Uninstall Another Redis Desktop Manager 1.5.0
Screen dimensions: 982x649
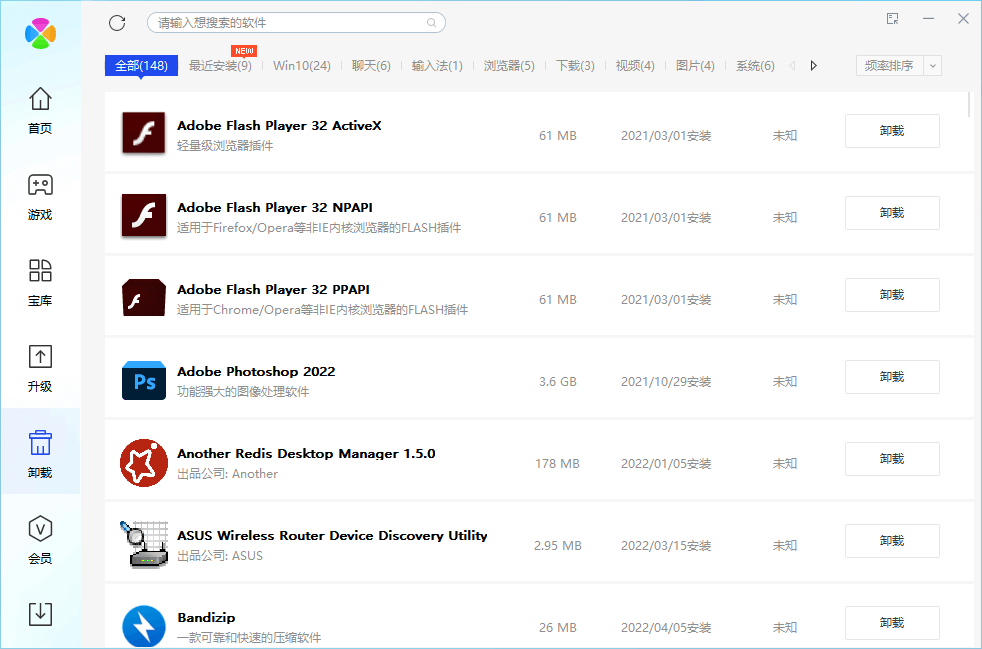(892, 459)
